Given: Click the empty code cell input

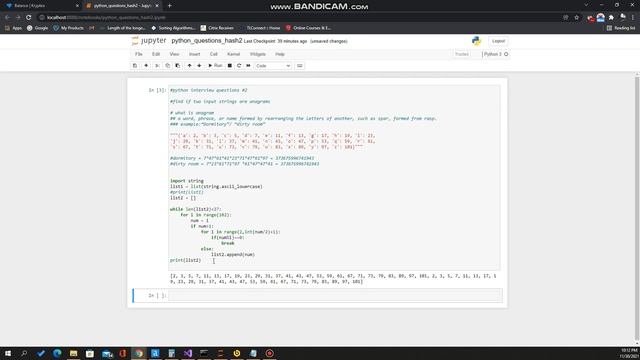Looking at the screenshot, I should (x=335, y=296).
